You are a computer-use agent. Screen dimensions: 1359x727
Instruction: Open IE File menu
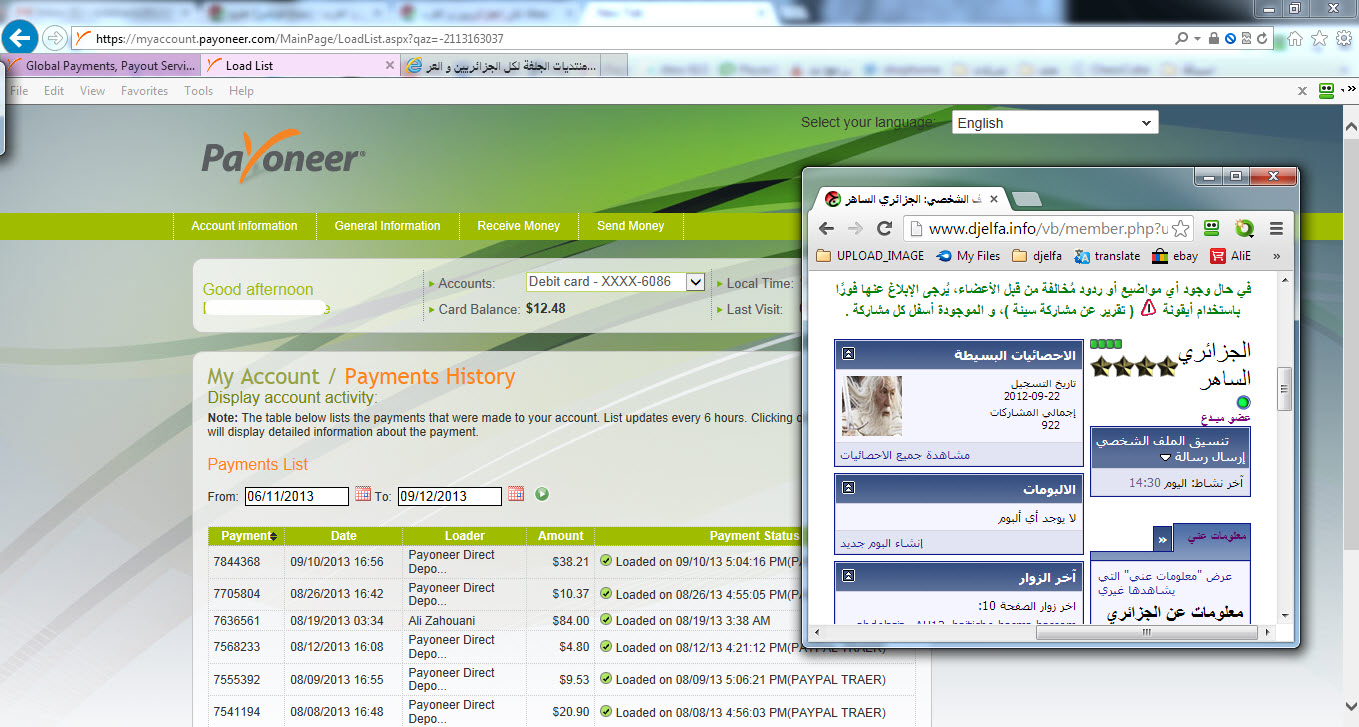(x=18, y=90)
